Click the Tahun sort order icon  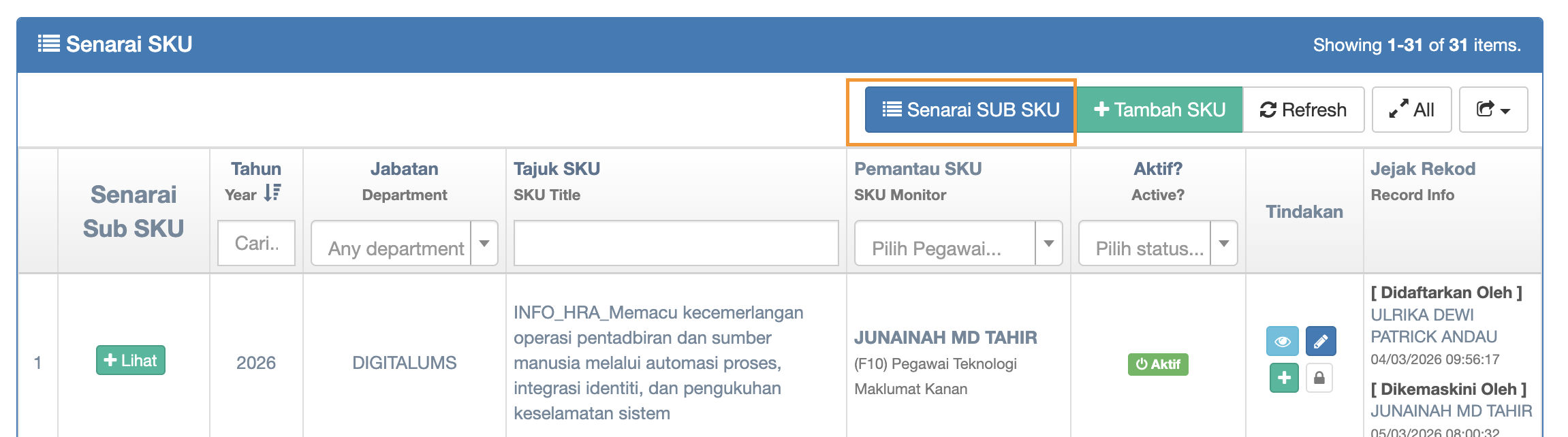pos(272,193)
